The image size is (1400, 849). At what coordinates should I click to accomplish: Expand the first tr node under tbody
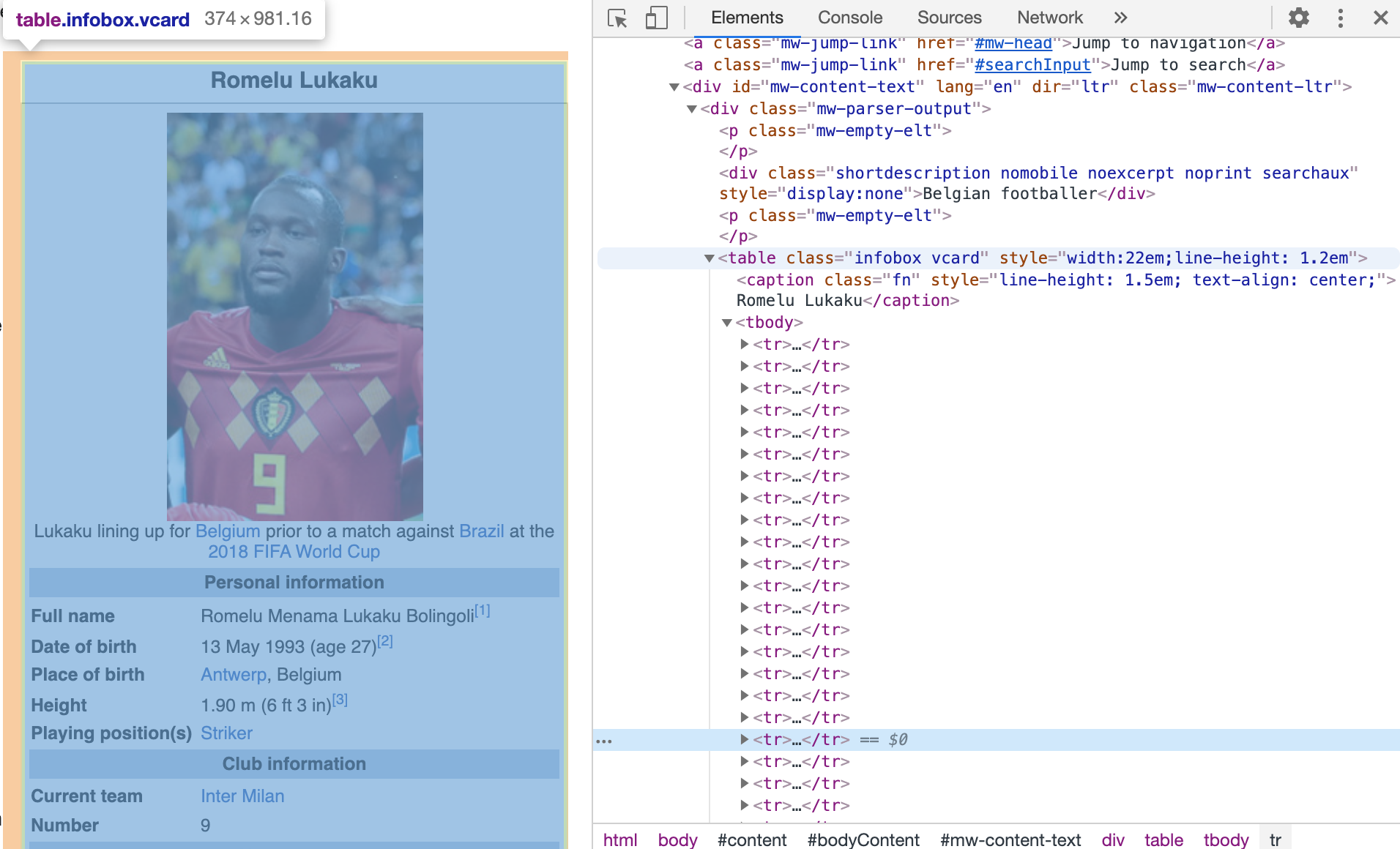(744, 344)
